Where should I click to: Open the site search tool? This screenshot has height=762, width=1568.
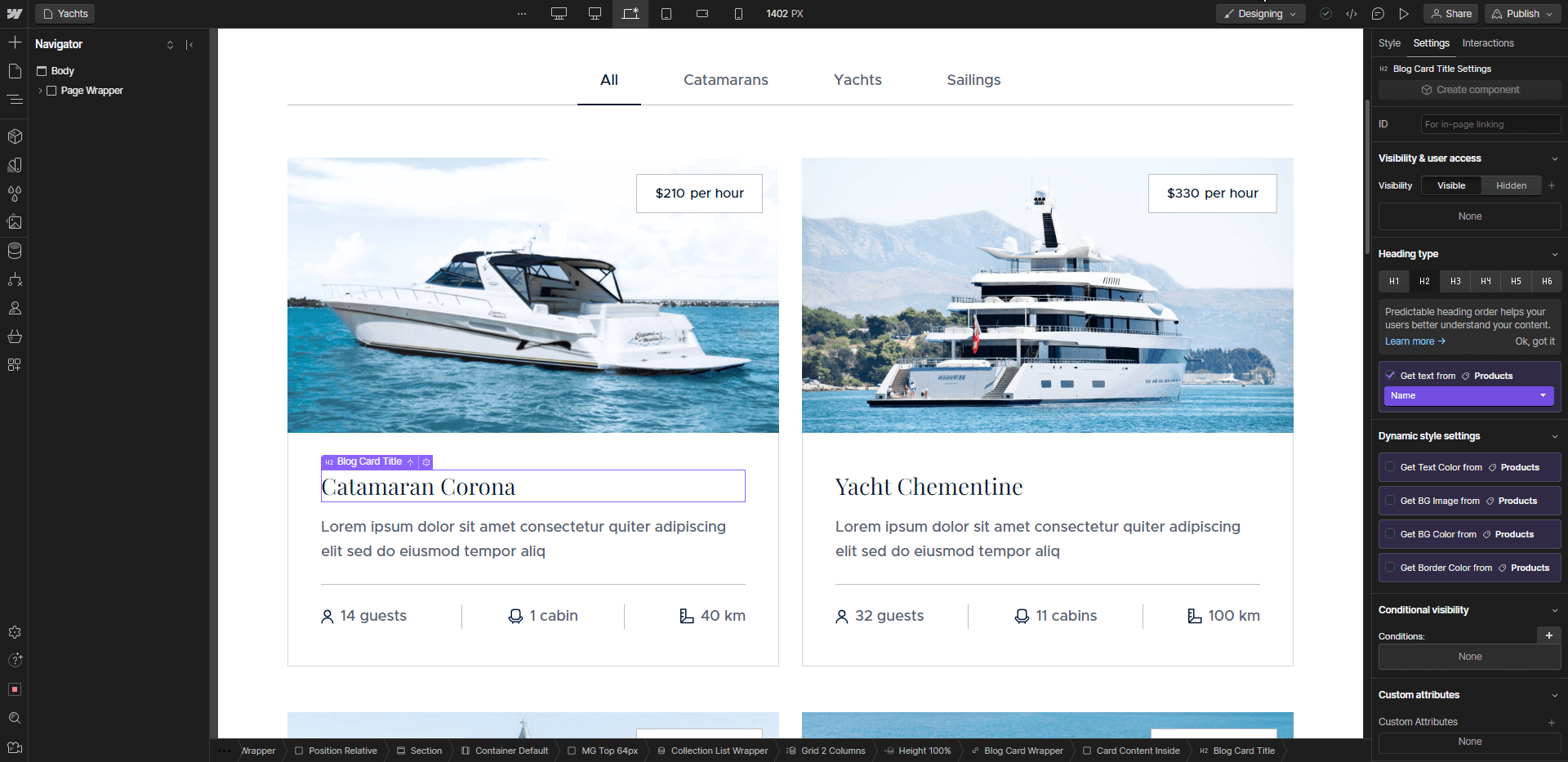(15, 718)
